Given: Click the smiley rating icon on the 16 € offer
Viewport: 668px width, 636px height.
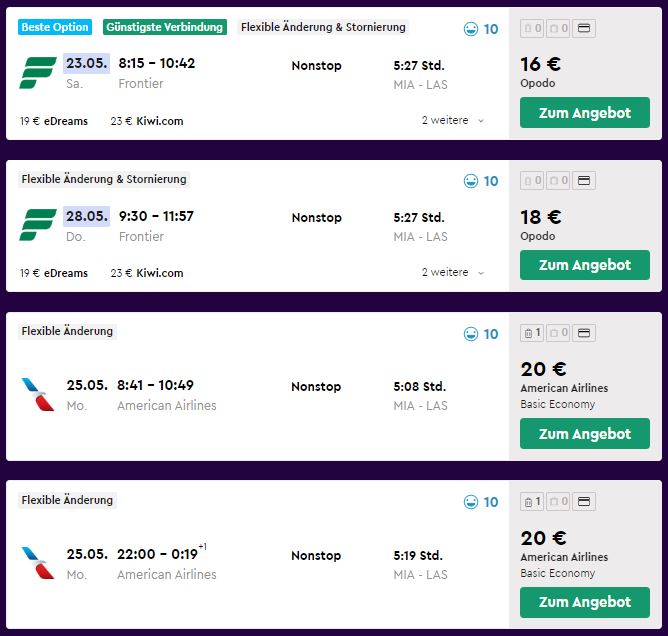Looking at the screenshot, I should pyautogui.click(x=471, y=29).
